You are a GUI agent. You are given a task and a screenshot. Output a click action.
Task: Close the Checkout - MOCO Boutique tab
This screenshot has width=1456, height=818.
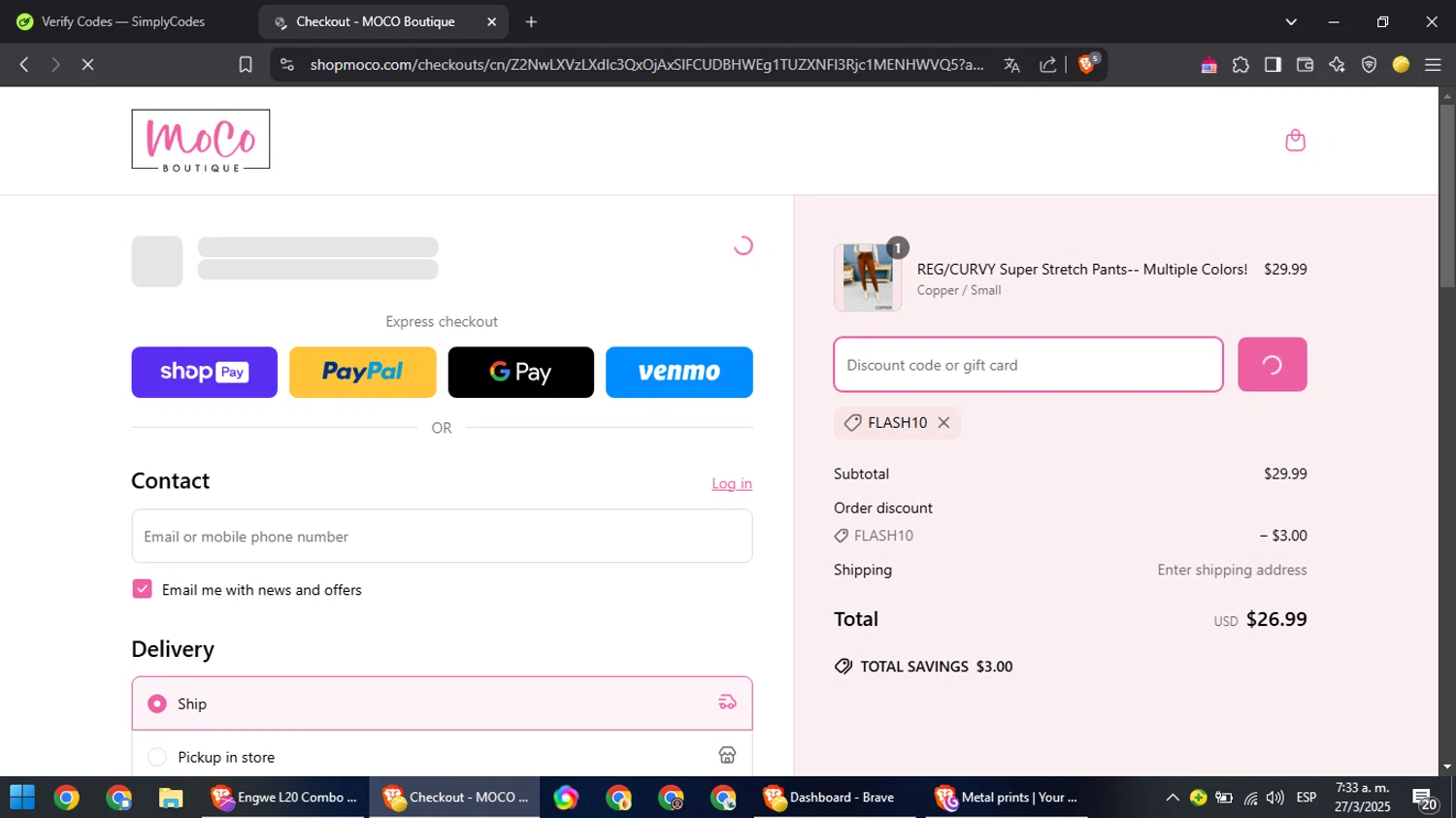[x=491, y=21]
